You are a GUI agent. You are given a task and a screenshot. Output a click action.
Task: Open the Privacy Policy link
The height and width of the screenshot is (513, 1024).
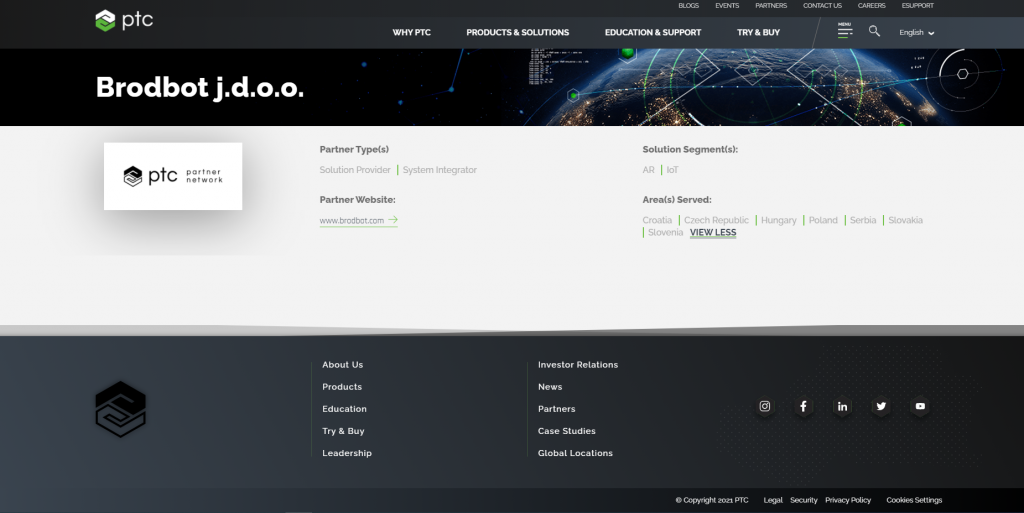click(x=848, y=500)
